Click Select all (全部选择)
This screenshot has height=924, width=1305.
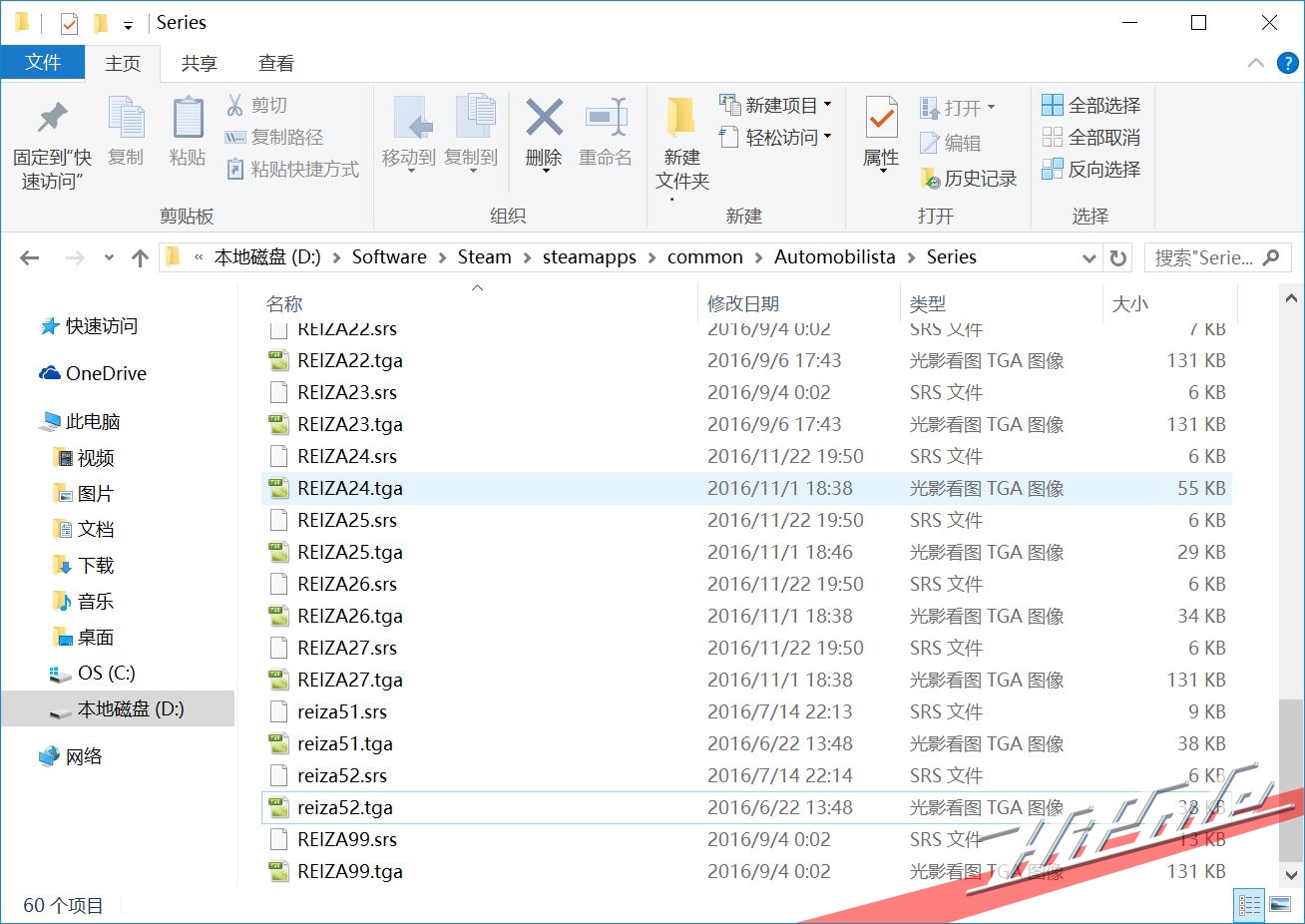click(x=1090, y=105)
